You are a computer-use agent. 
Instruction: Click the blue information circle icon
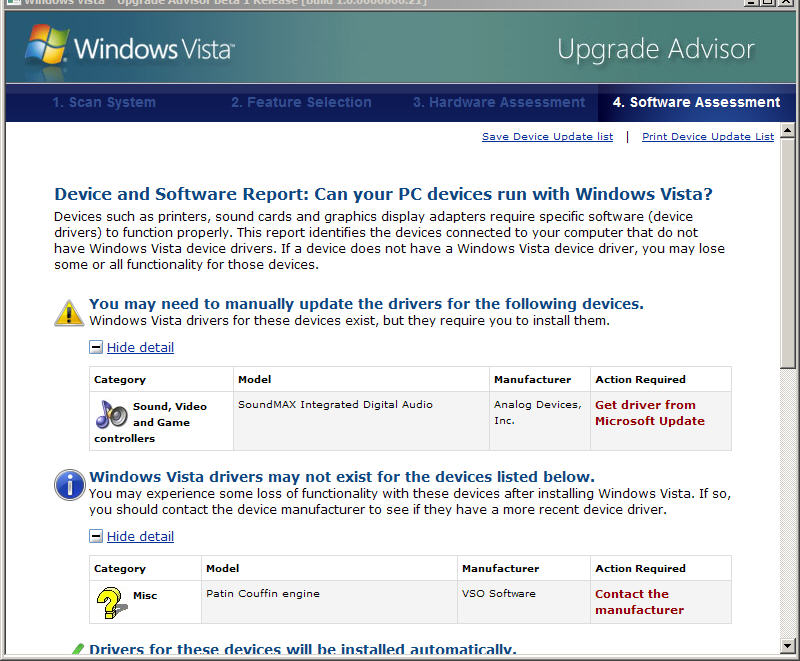pos(69,485)
